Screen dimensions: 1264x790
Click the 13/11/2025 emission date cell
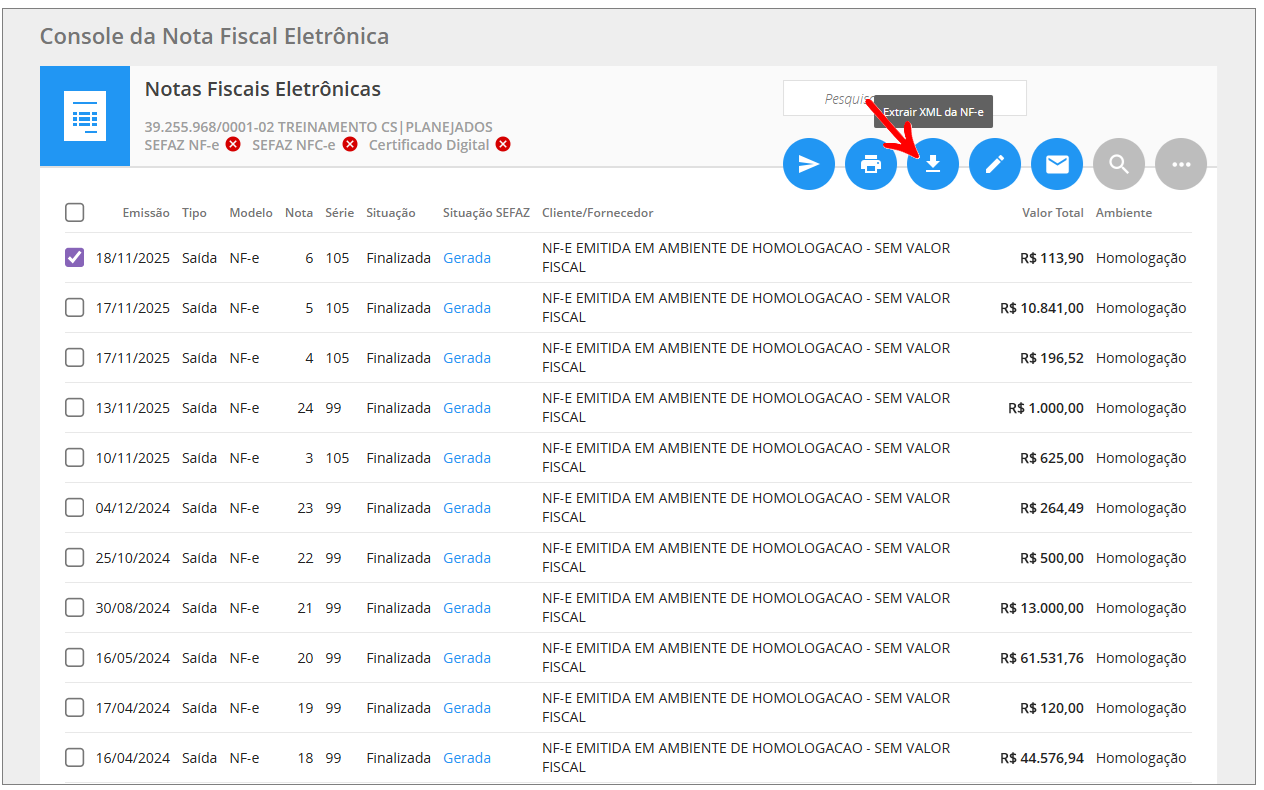(133, 408)
